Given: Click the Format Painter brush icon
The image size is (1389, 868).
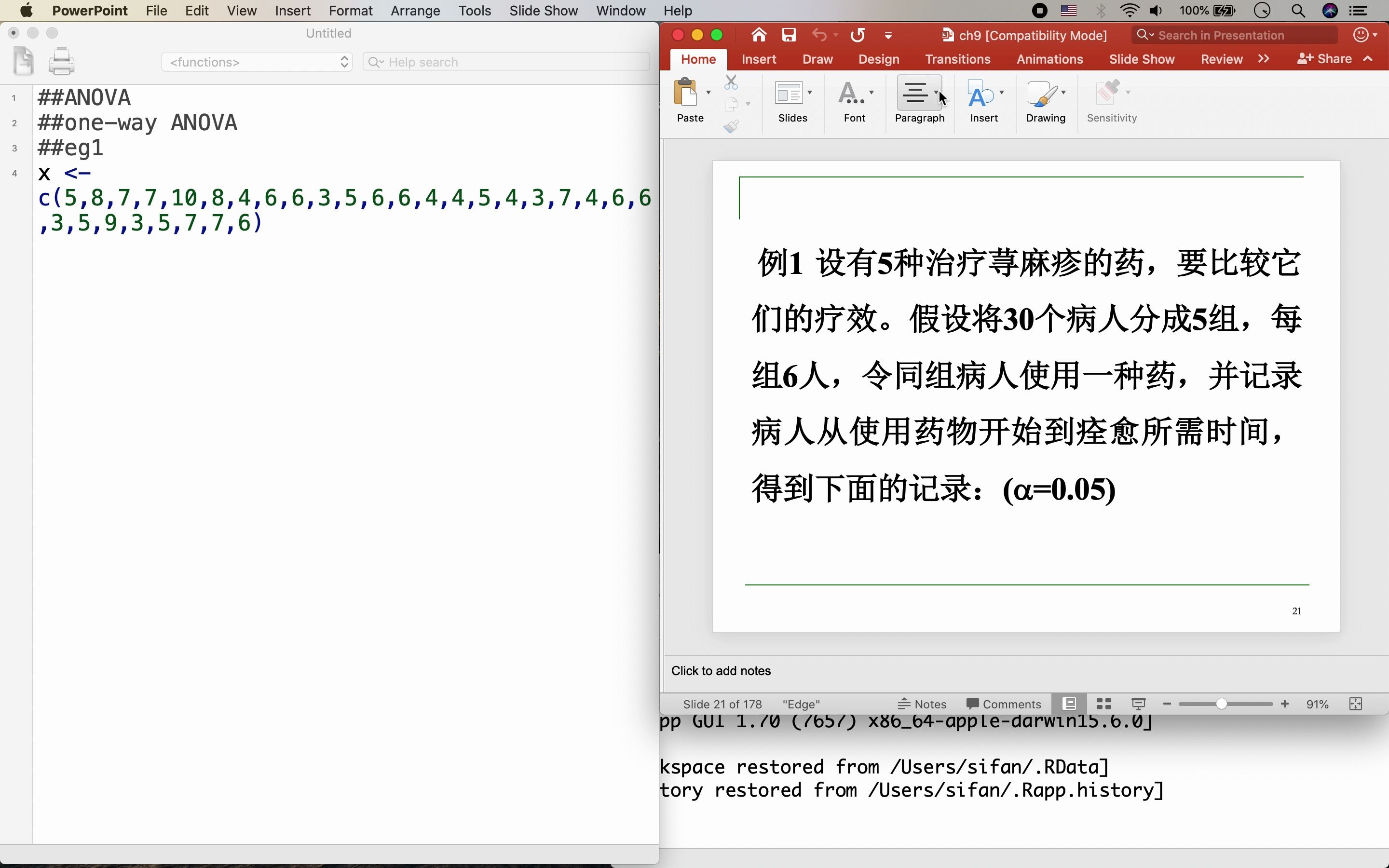Looking at the screenshot, I should click(731, 126).
